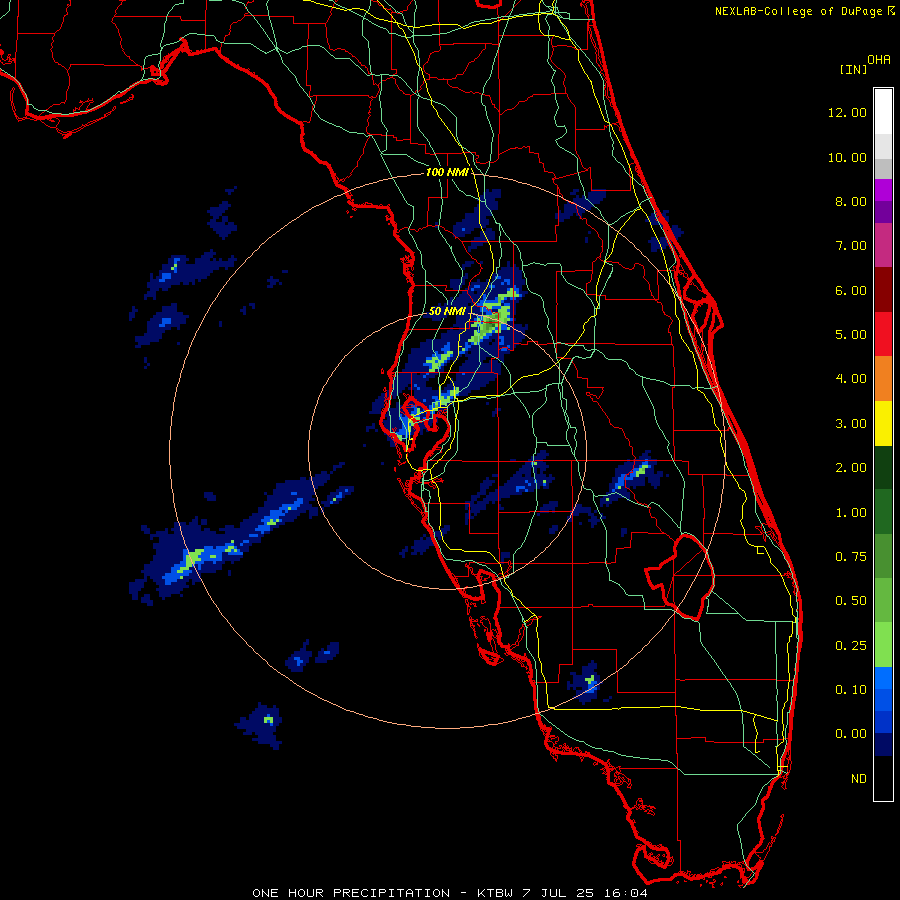Click the 10.00 legend value
Image resolution: width=900 pixels, height=900 pixels.
tap(847, 157)
